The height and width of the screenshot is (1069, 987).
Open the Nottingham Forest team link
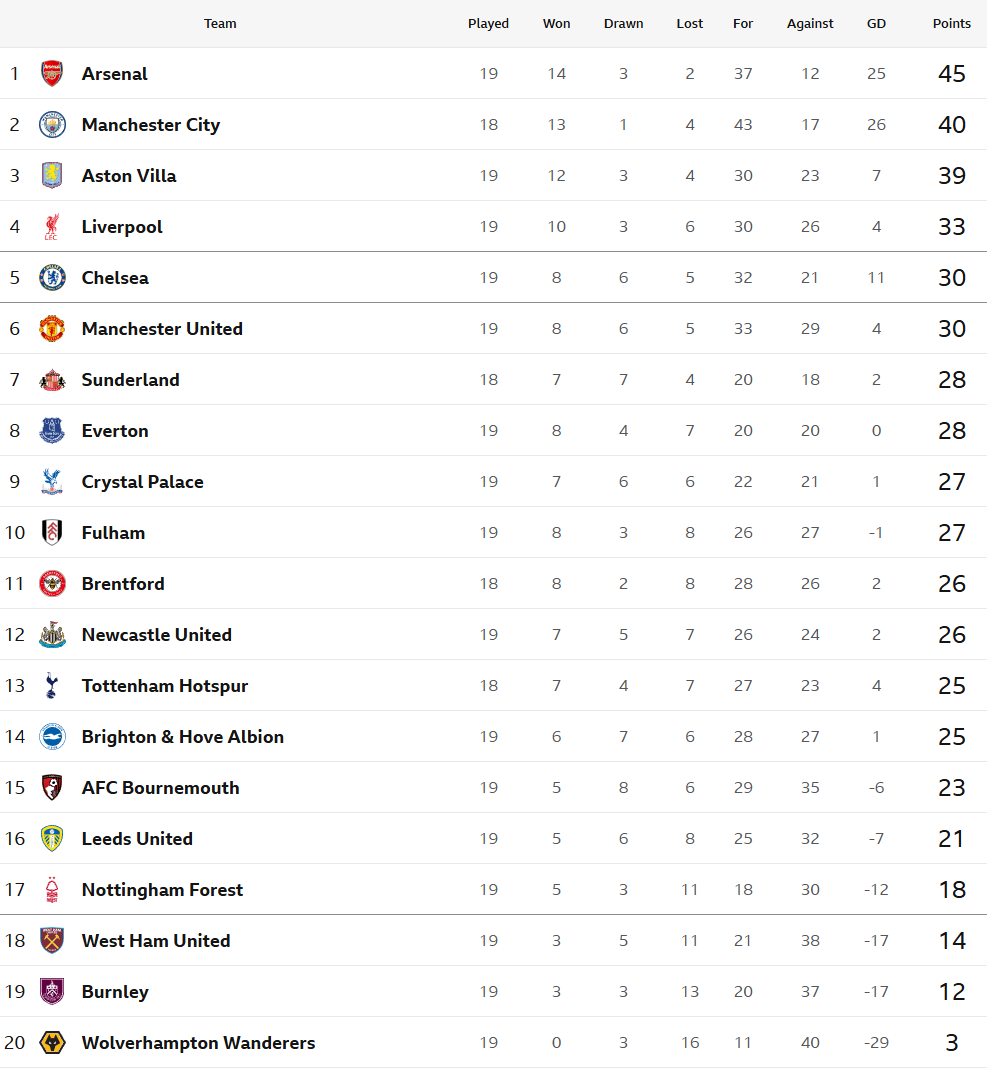(162, 889)
